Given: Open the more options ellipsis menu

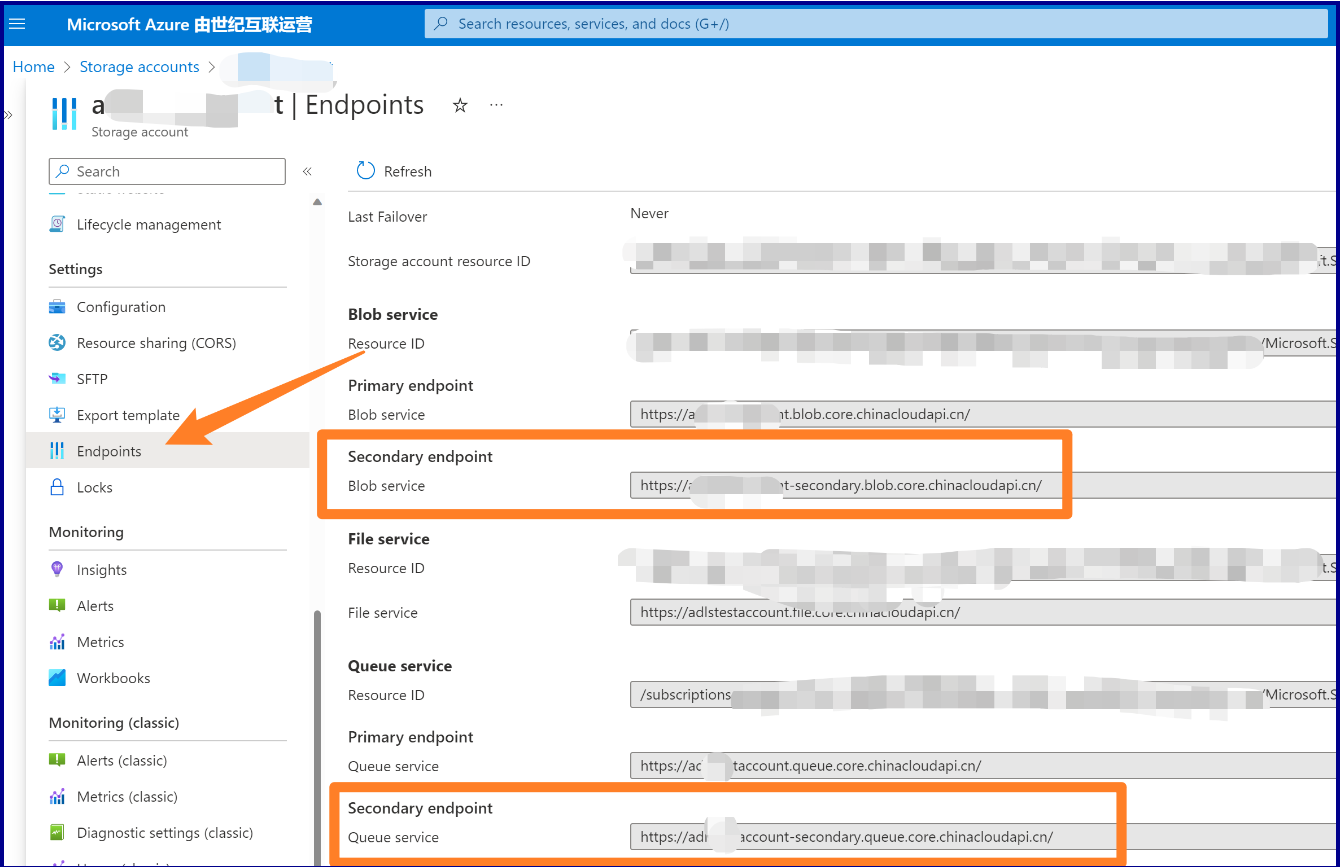Looking at the screenshot, I should tap(496, 105).
